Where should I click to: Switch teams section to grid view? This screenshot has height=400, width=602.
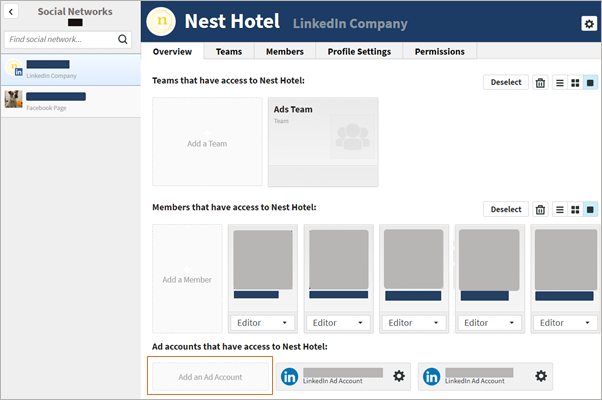tap(575, 83)
